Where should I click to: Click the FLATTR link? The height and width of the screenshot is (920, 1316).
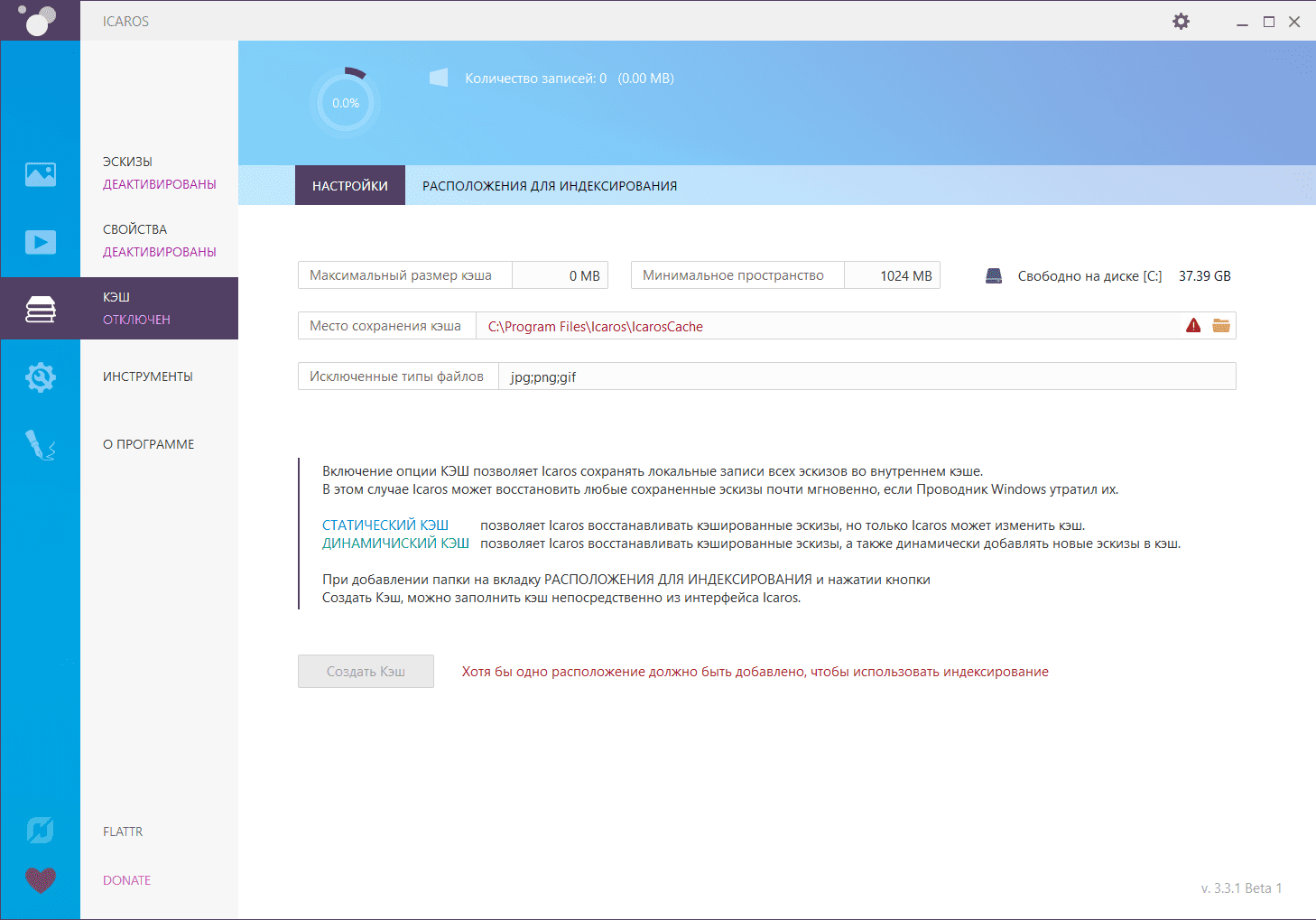point(123,832)
